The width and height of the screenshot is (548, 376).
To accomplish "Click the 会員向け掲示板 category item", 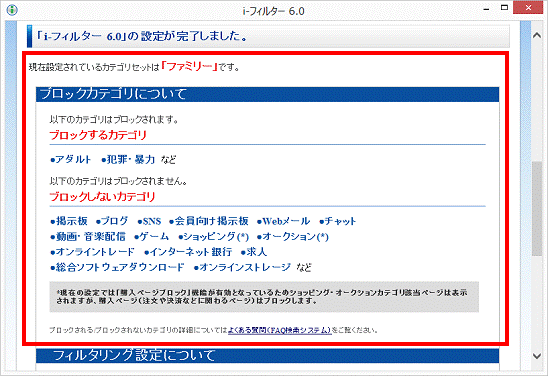I will (x=209, y=221).
